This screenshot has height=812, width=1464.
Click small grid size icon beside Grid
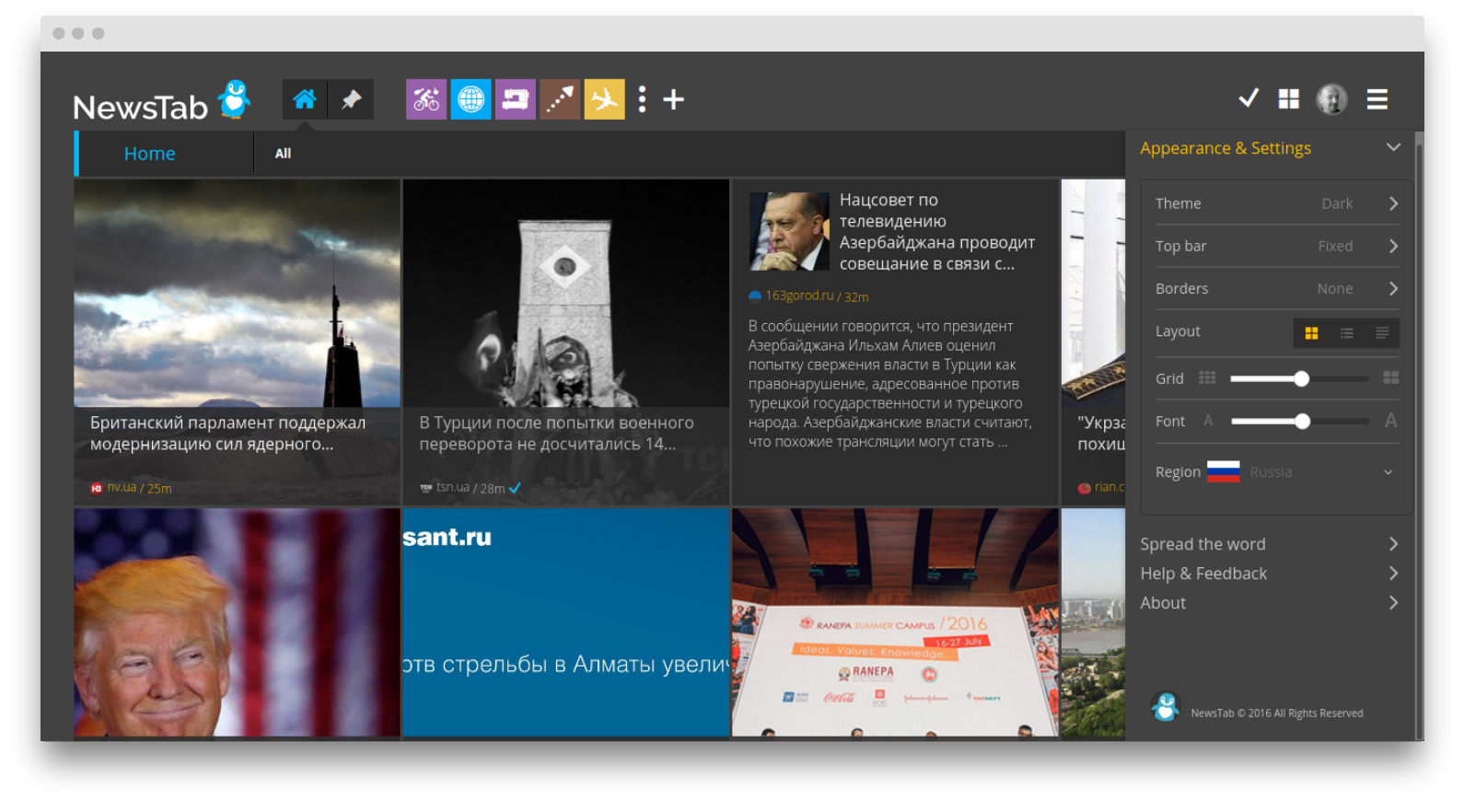coord(1207,378)
